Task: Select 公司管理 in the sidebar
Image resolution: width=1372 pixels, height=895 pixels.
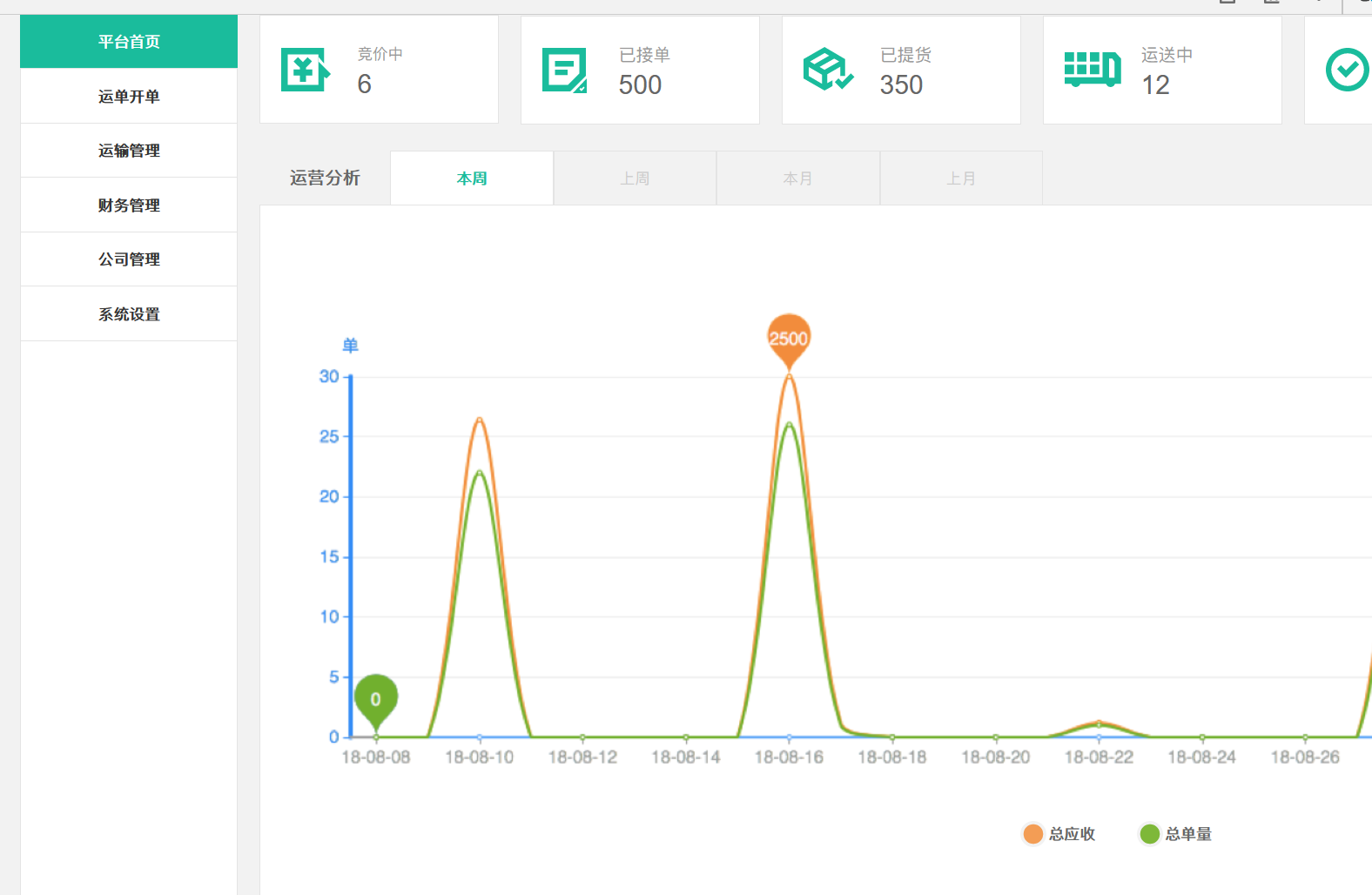Action: click(129, 259)
